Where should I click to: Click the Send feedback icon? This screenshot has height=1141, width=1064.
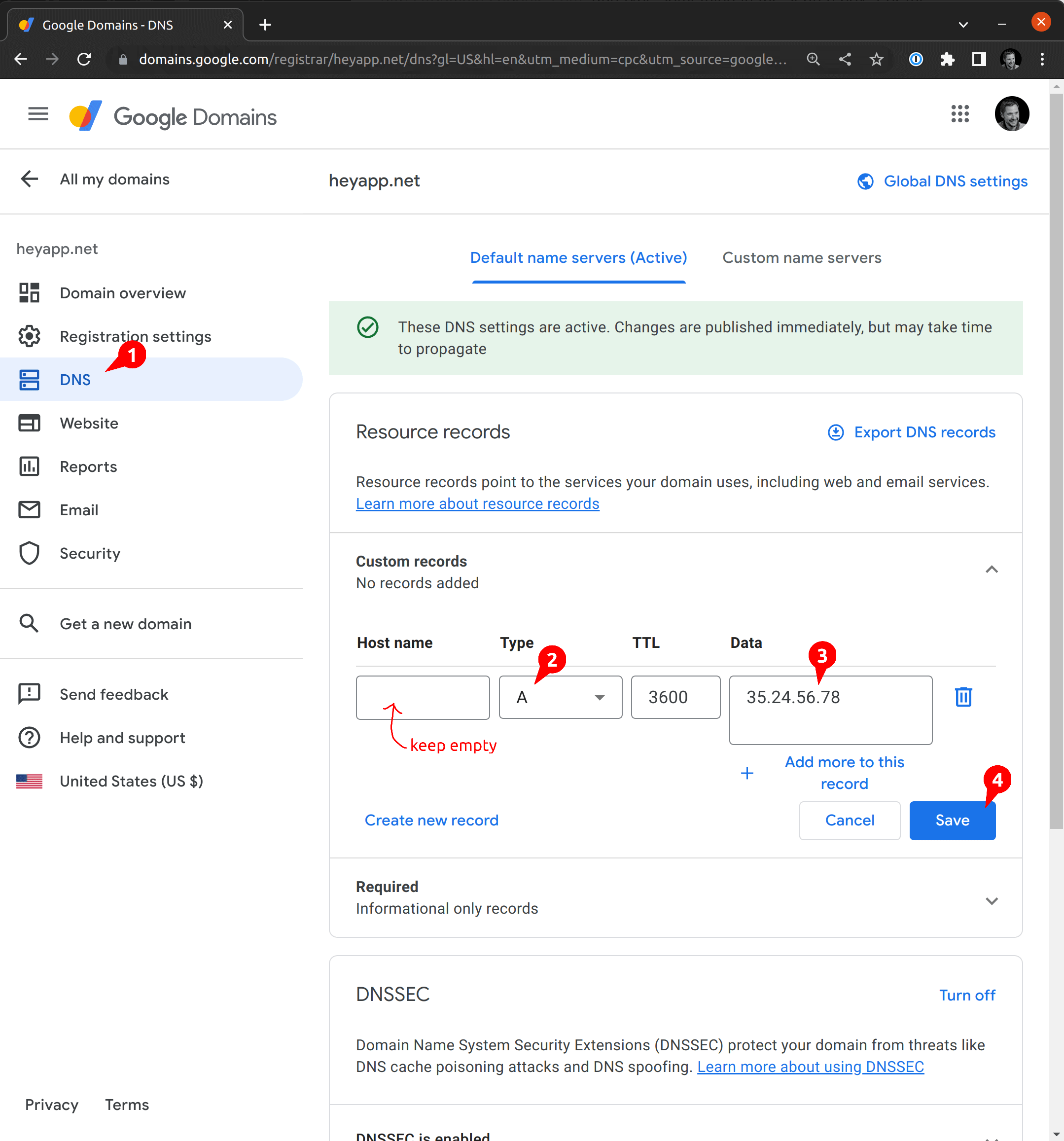tap(29, 694)
